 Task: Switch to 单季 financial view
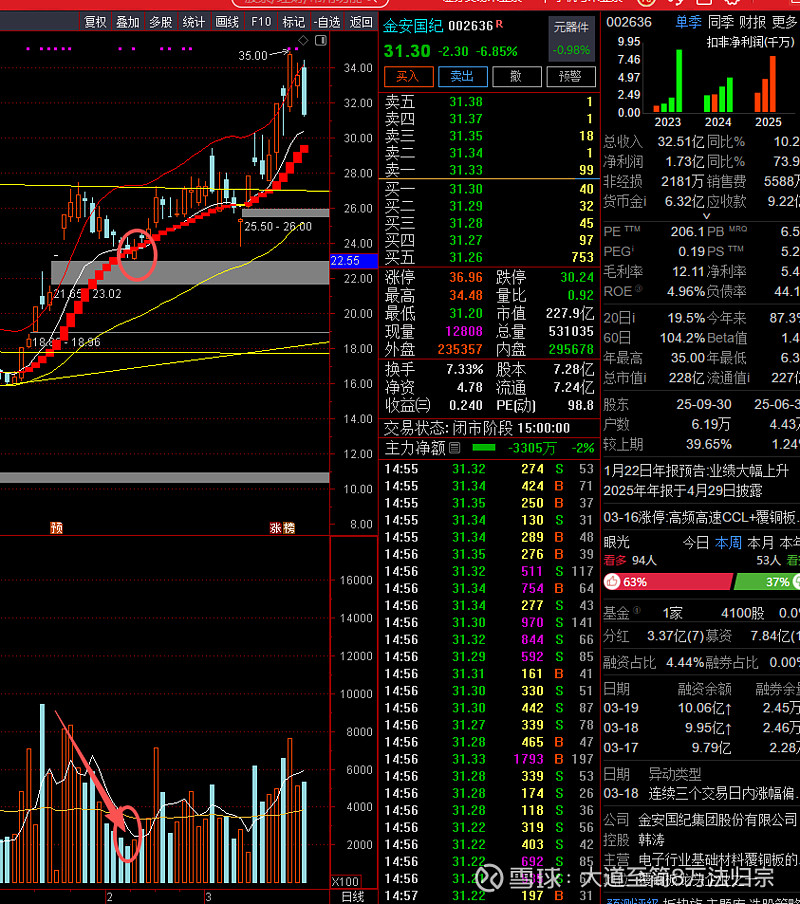(x=689, y=22)
